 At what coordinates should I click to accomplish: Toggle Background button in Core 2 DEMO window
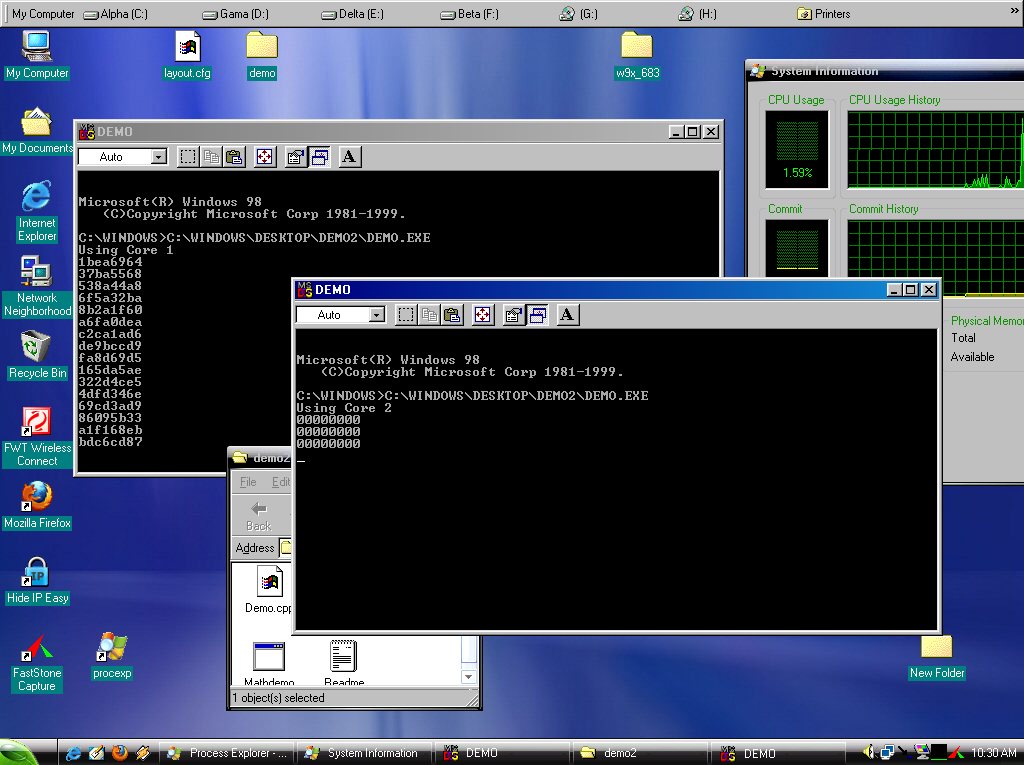[537, 315]
